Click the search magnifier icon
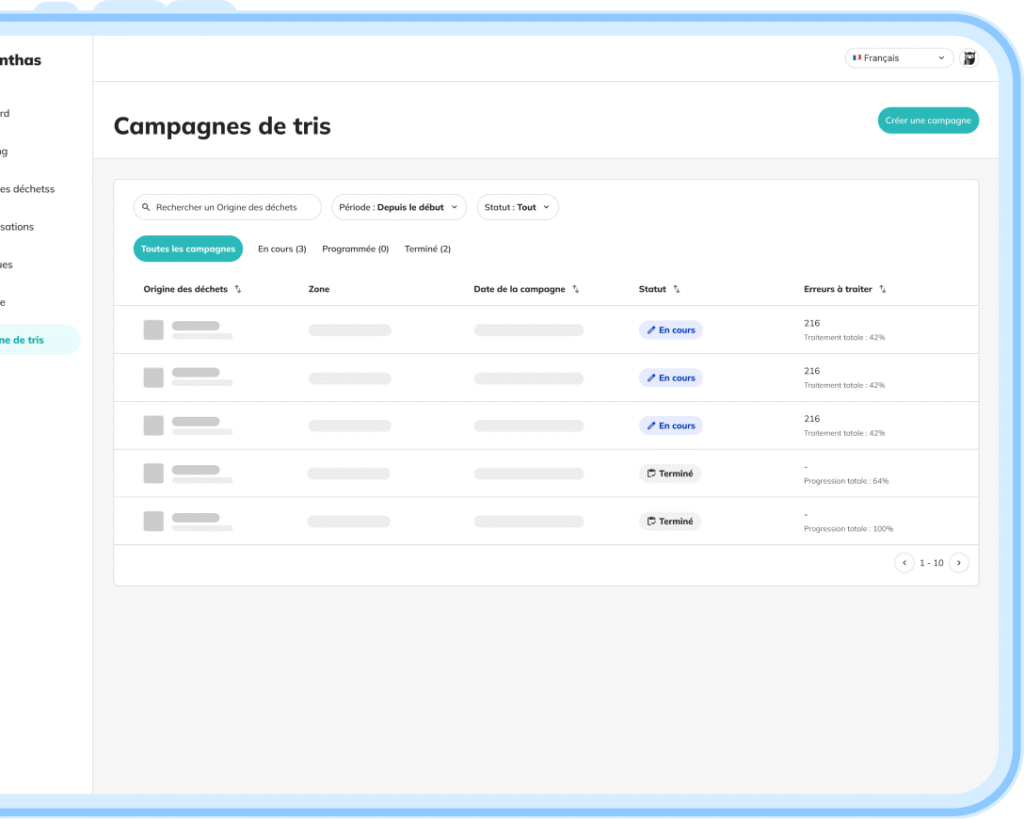This screenshot has height=819, width=1024. (x=146, y=207)
